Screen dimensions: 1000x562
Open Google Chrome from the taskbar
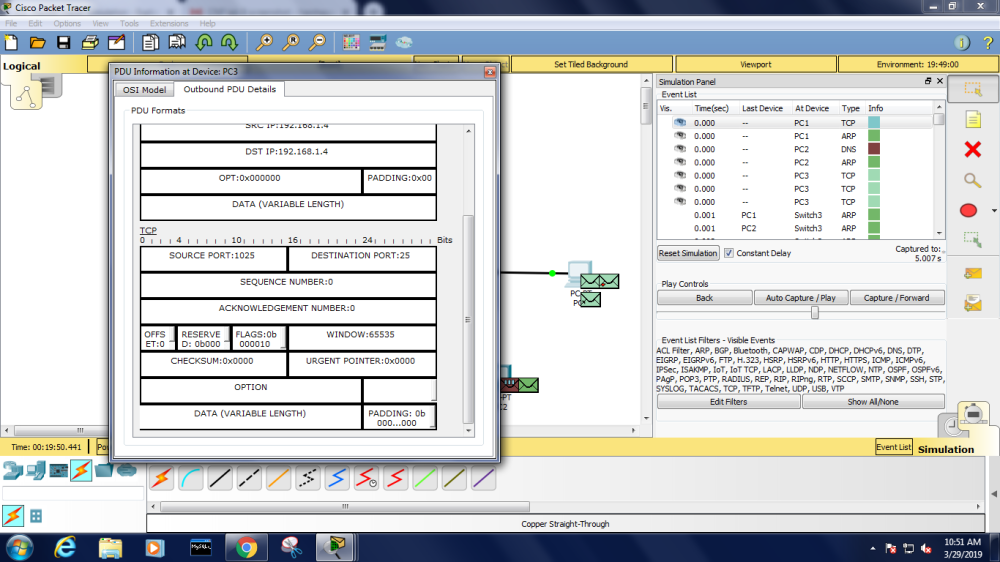[x=246, y=547]
